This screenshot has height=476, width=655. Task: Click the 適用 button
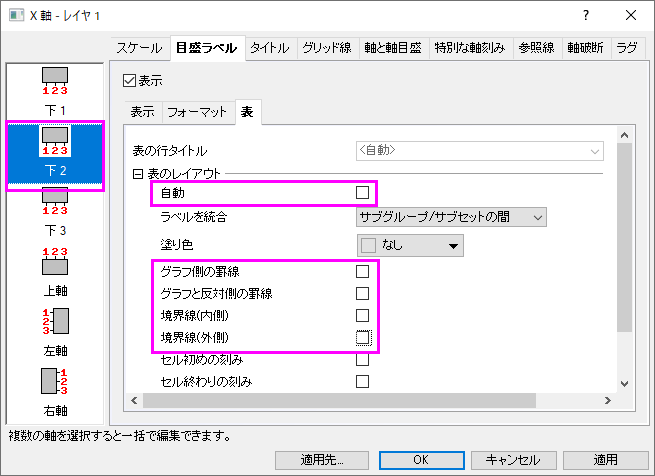coord(605,460)
